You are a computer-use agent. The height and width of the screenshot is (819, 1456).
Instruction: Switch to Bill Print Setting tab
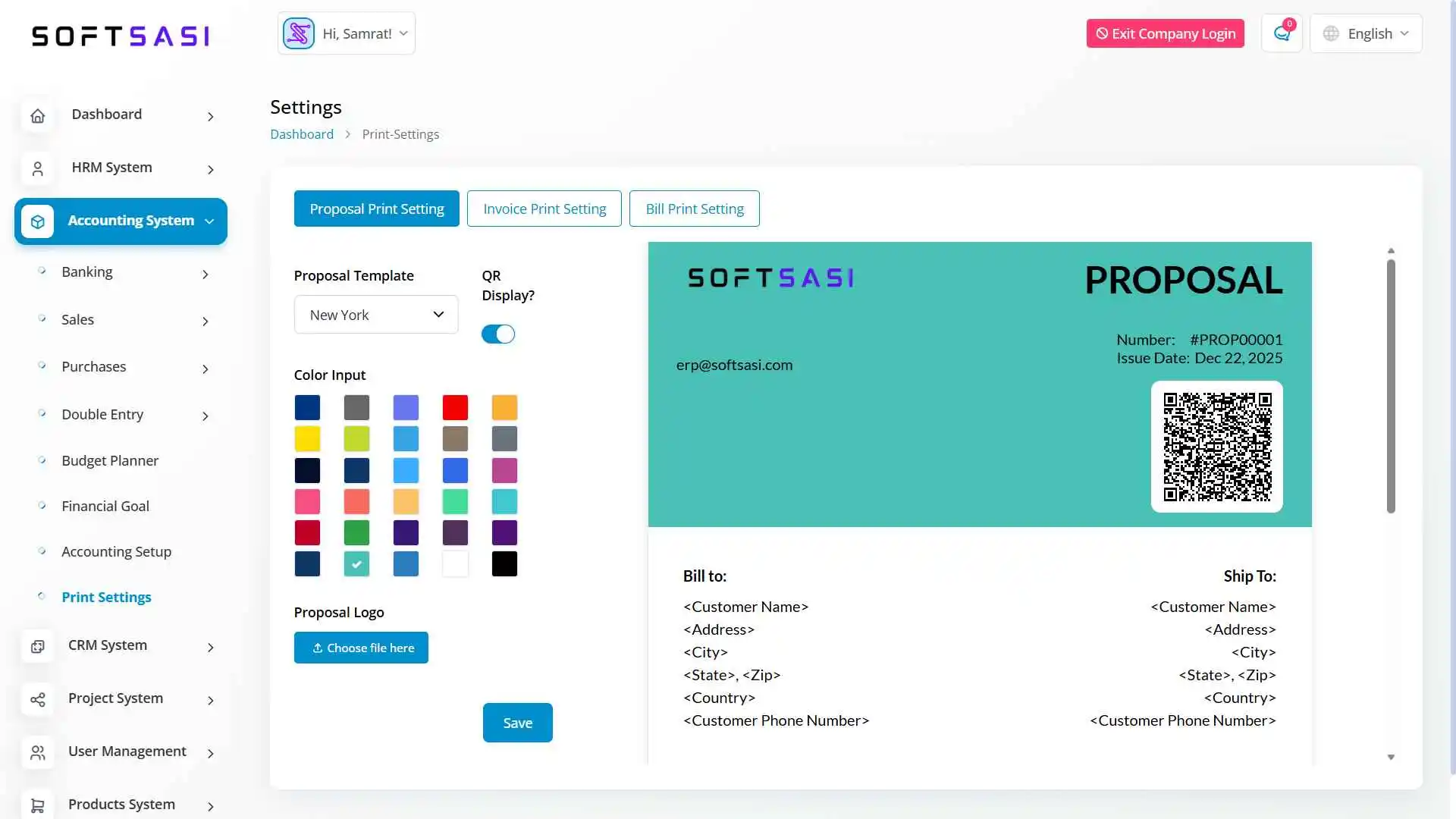[695, 209]
